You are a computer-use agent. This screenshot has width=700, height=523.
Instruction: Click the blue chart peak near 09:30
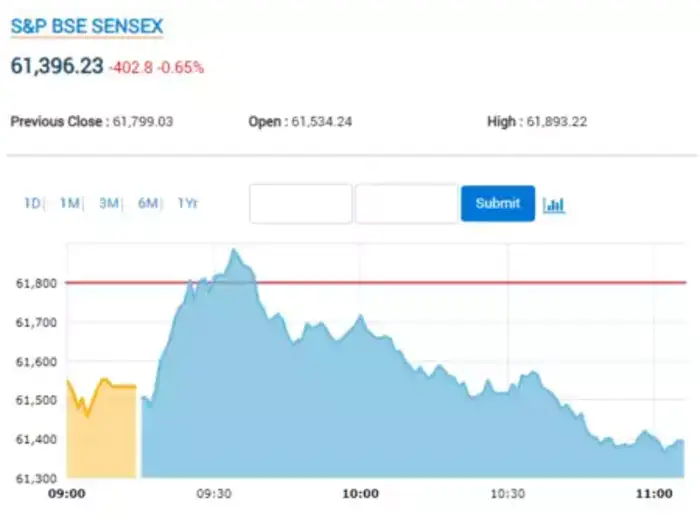coord(236,254)
